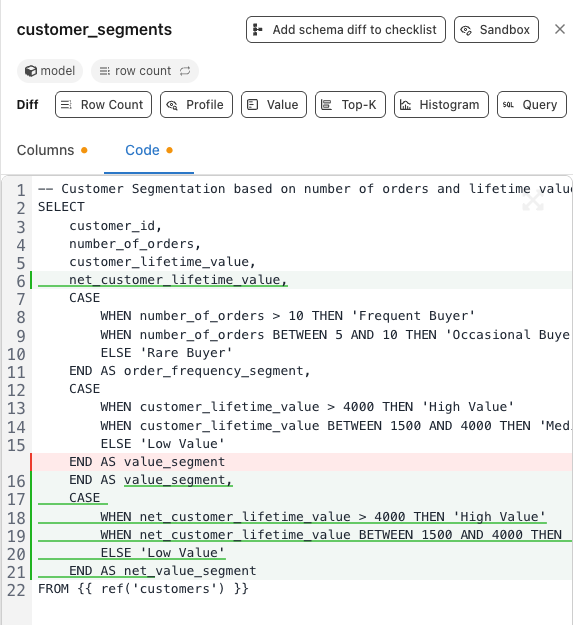Open the Query diff

(532, 104)
